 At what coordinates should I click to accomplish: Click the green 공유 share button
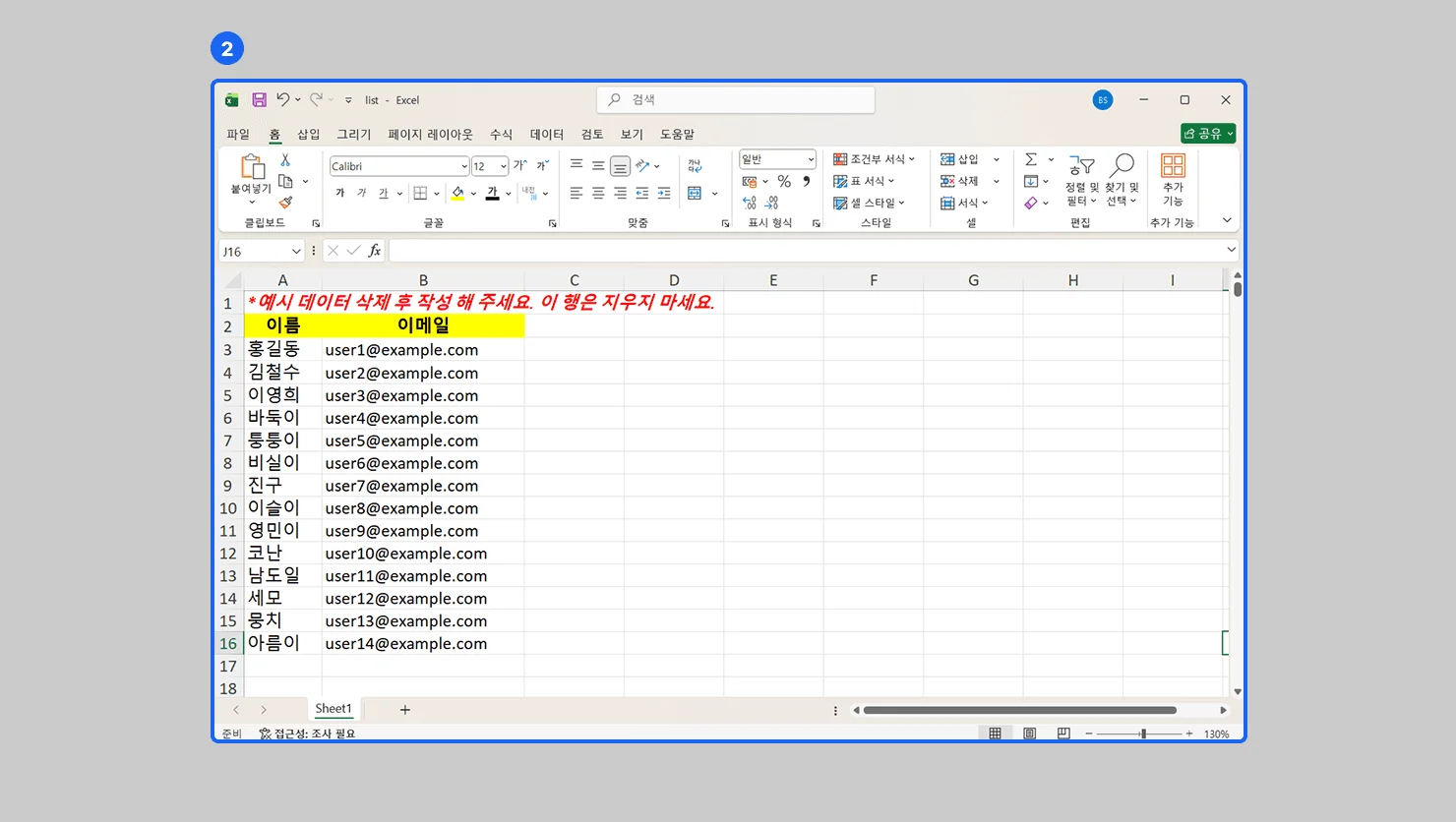[x=1207, y=134]
